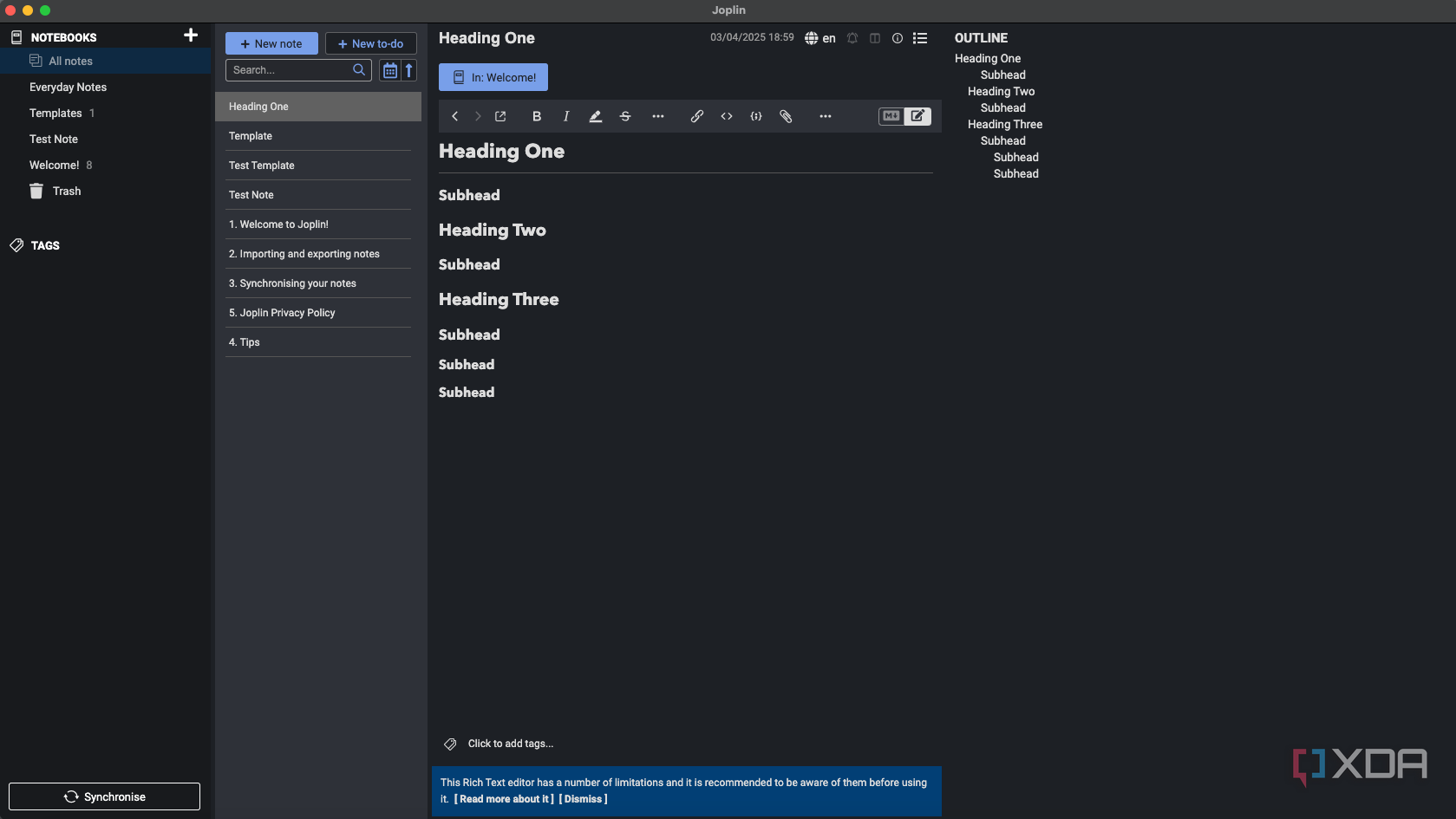
Task: Insert a hyperlink
Action: 697,116
